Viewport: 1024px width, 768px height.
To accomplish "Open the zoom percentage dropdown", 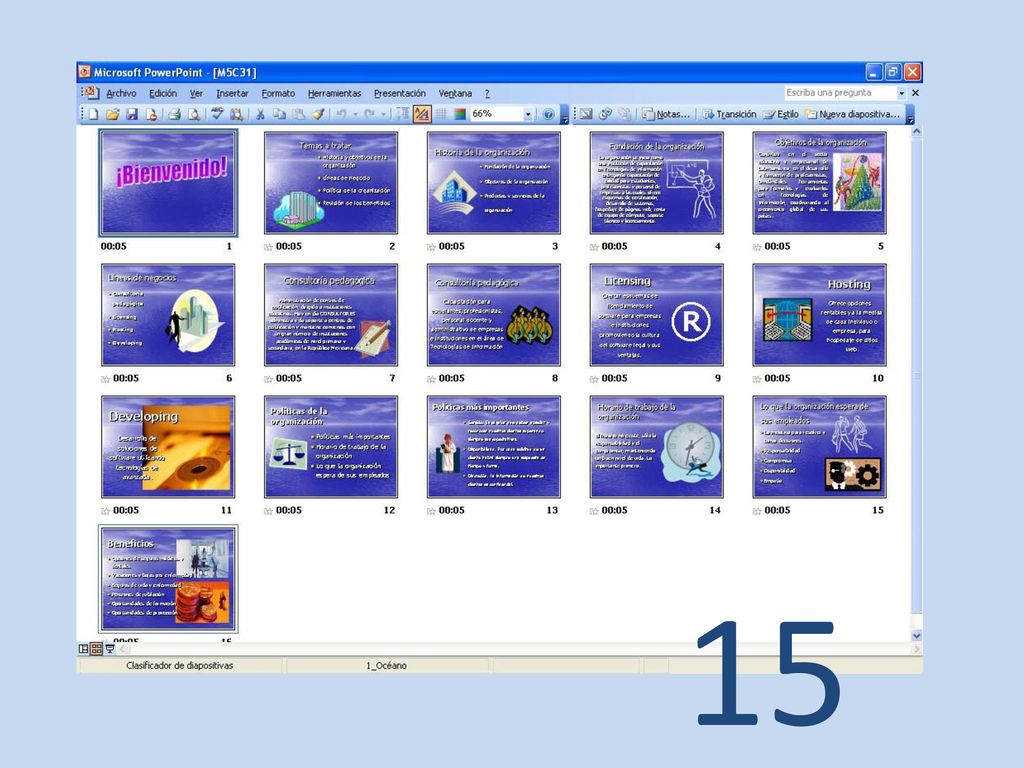I will coord(528,114).
